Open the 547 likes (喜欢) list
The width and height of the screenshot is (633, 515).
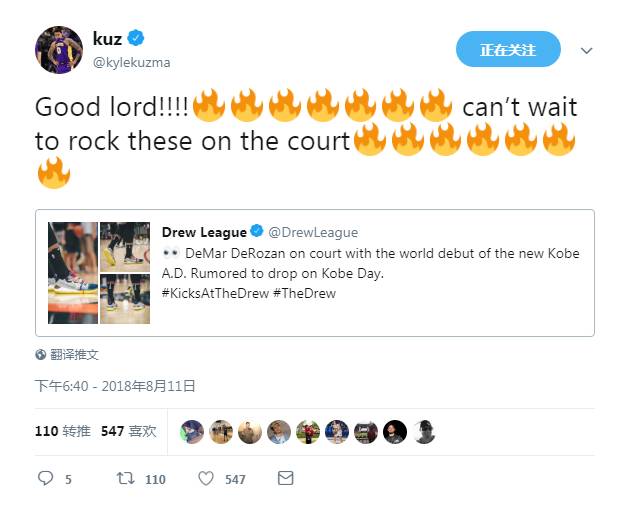tap(128, 431)
